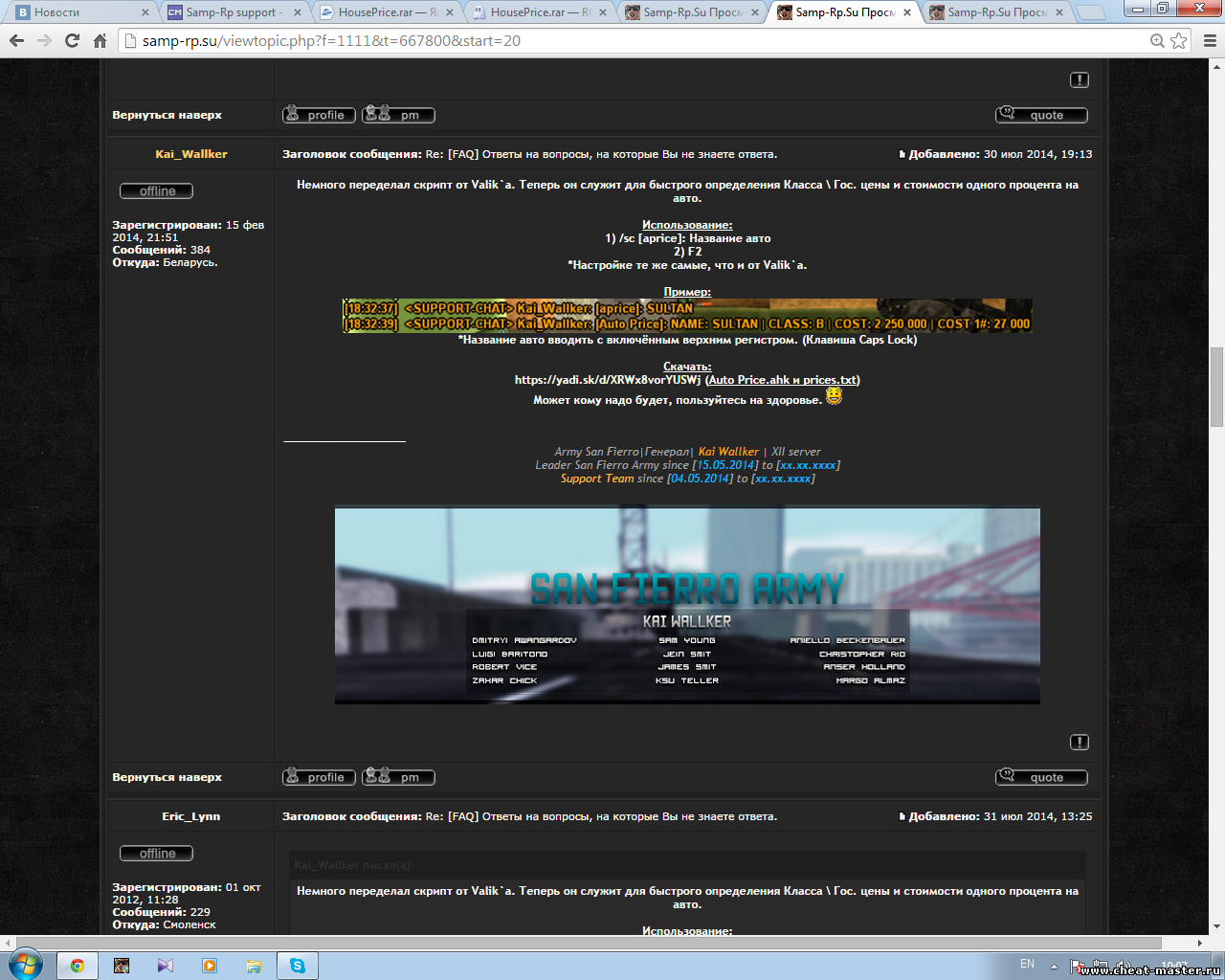Report Kai_Wallker's post with exclamation icon

1079,743
